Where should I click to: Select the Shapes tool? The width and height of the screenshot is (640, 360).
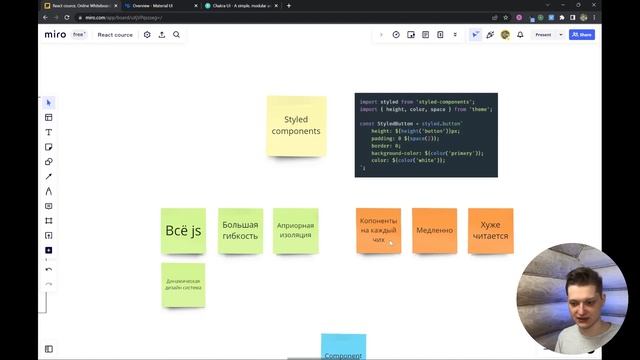pos(49,162)
